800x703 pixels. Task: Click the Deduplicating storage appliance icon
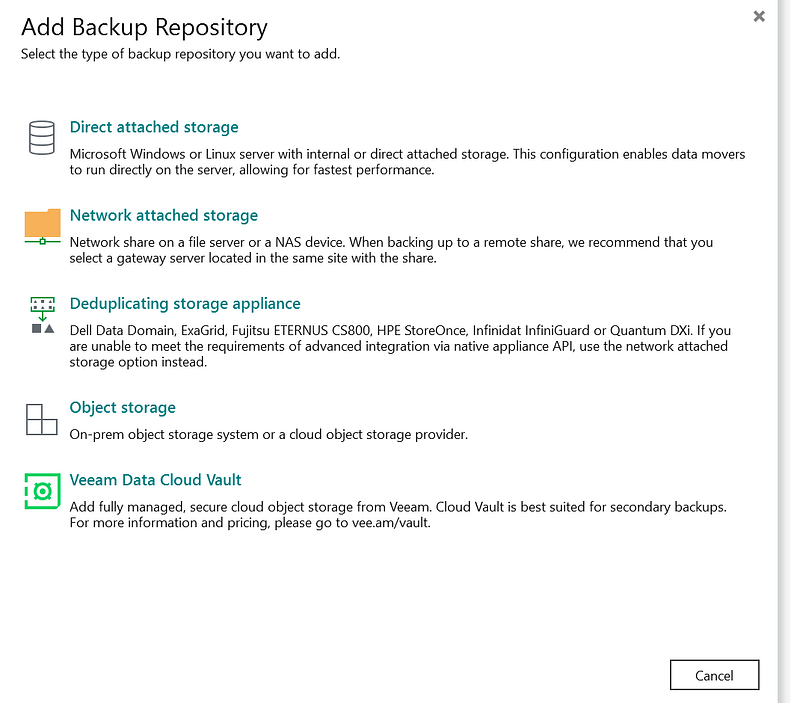(42, 314)
